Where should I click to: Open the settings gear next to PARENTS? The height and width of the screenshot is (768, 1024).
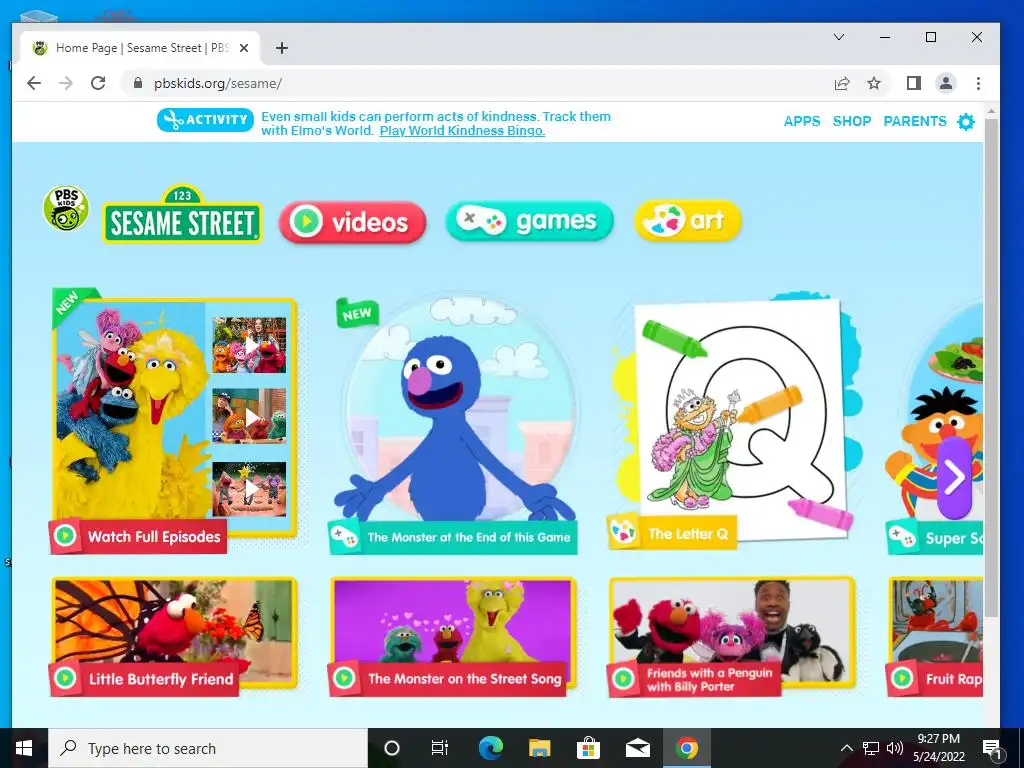pos(965,121)
